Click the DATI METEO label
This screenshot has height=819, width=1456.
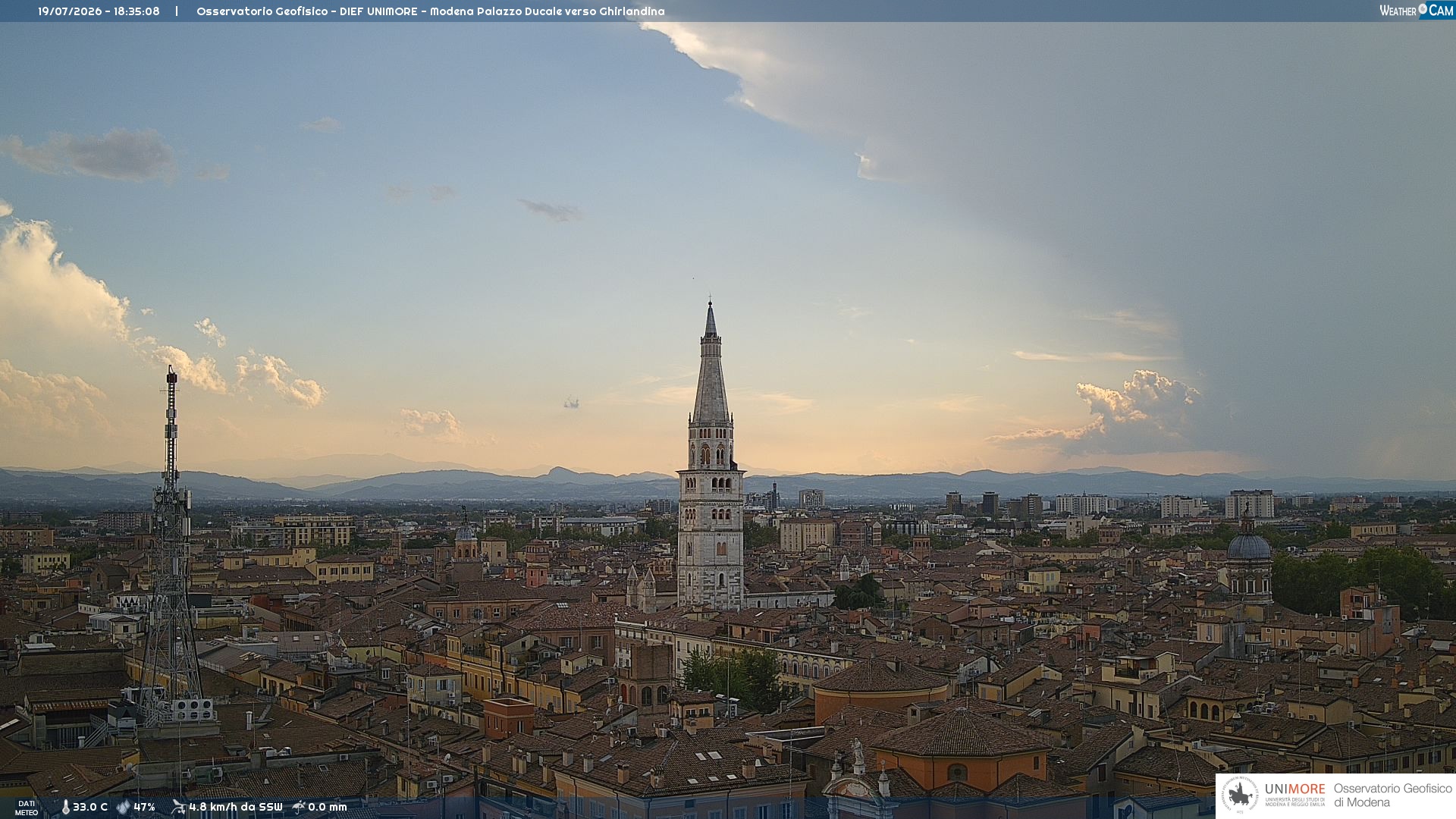(27, 808)
